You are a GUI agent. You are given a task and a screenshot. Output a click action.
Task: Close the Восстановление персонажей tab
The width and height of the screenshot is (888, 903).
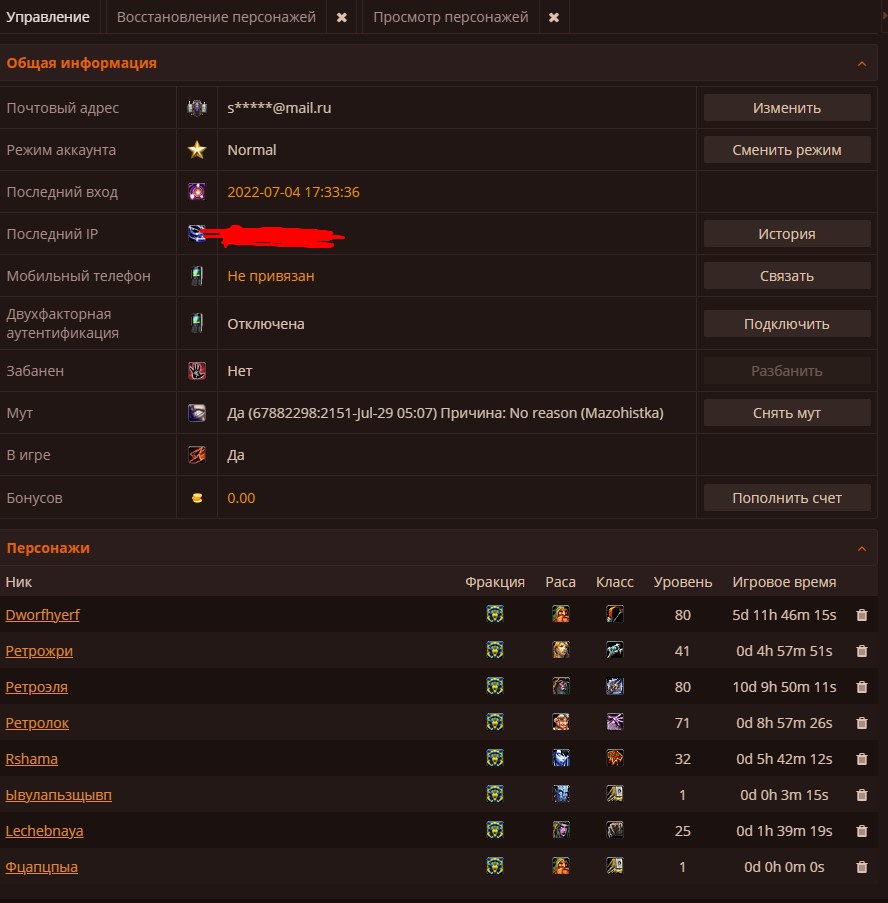coord(342,18)
